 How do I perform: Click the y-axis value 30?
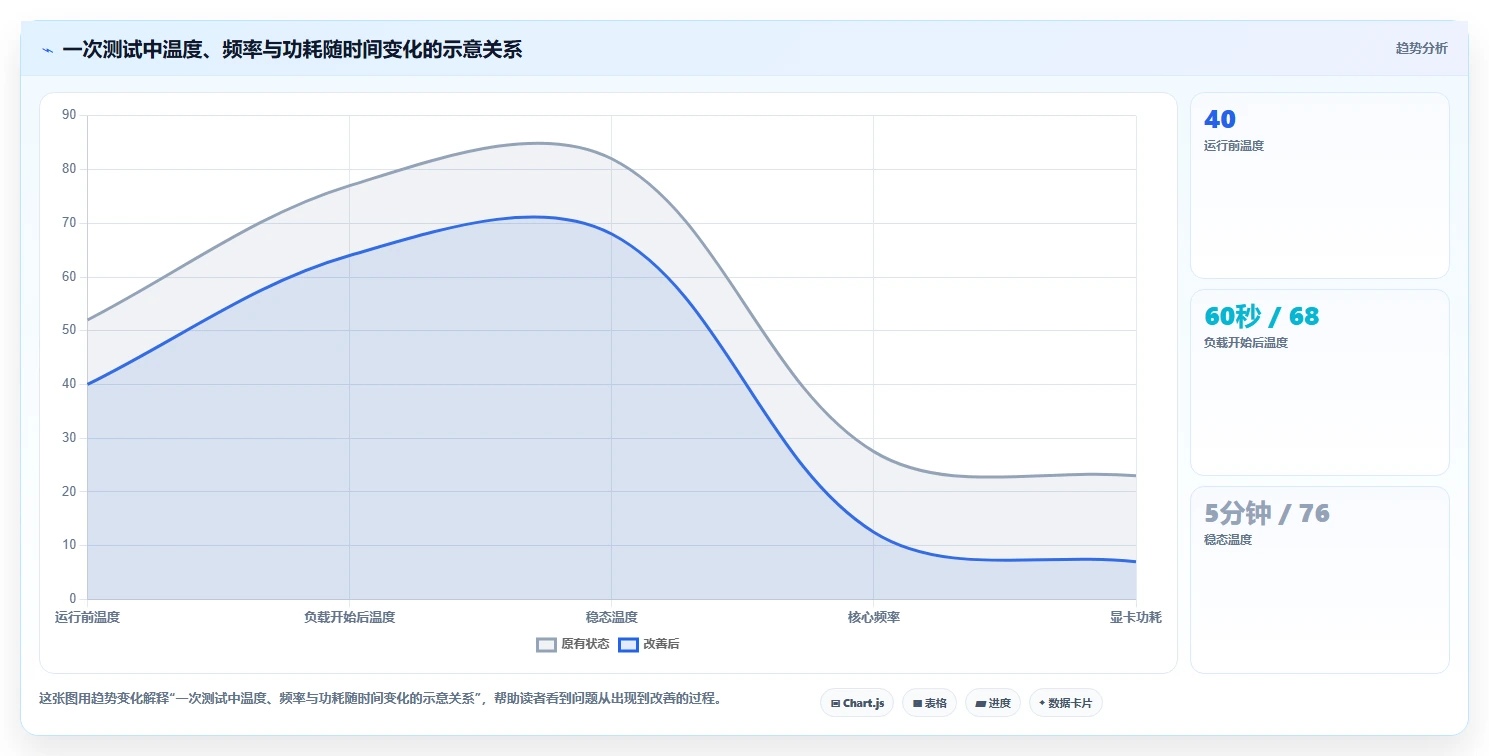point(69,438)
